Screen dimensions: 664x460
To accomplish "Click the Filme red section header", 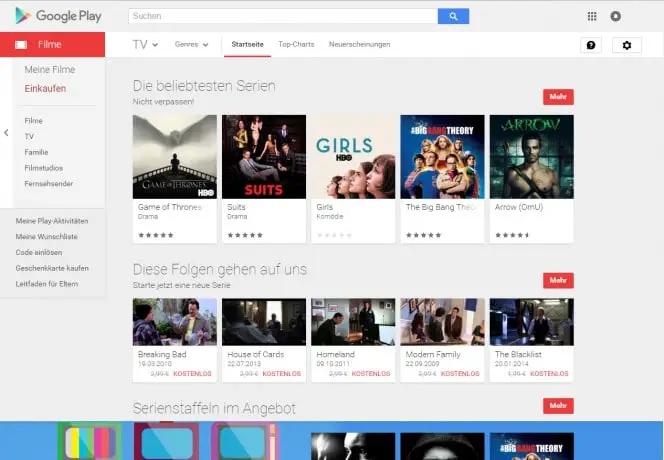I will 53,44.
